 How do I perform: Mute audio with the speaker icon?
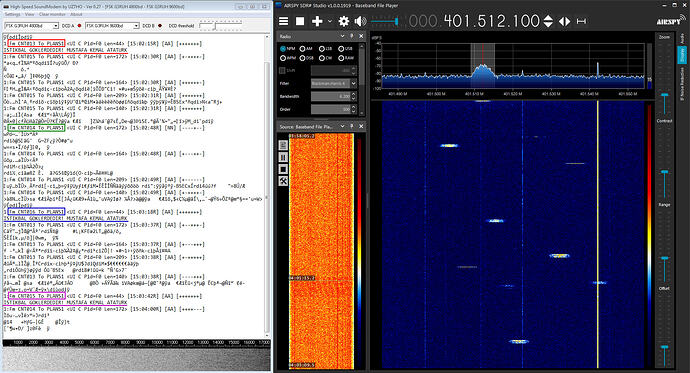tap(360, 21)
